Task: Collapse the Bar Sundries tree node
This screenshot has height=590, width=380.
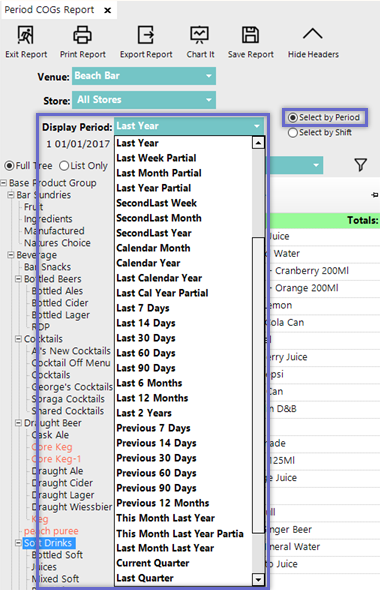Action: [x=11, y=195]
